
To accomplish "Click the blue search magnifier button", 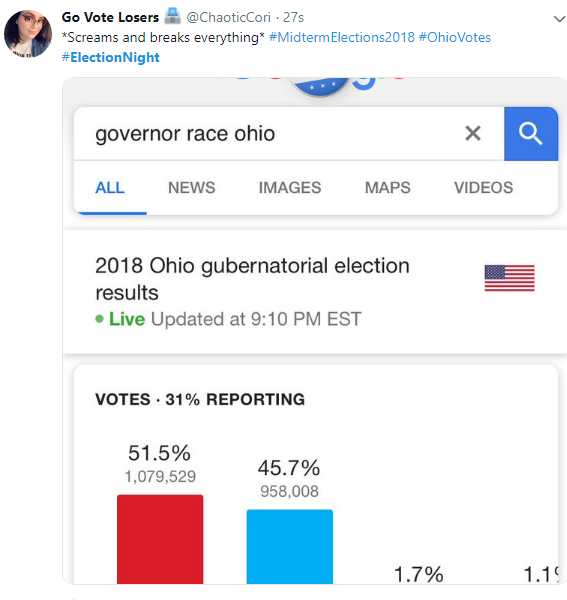I will pyautogui.click(x=531, y=134).
